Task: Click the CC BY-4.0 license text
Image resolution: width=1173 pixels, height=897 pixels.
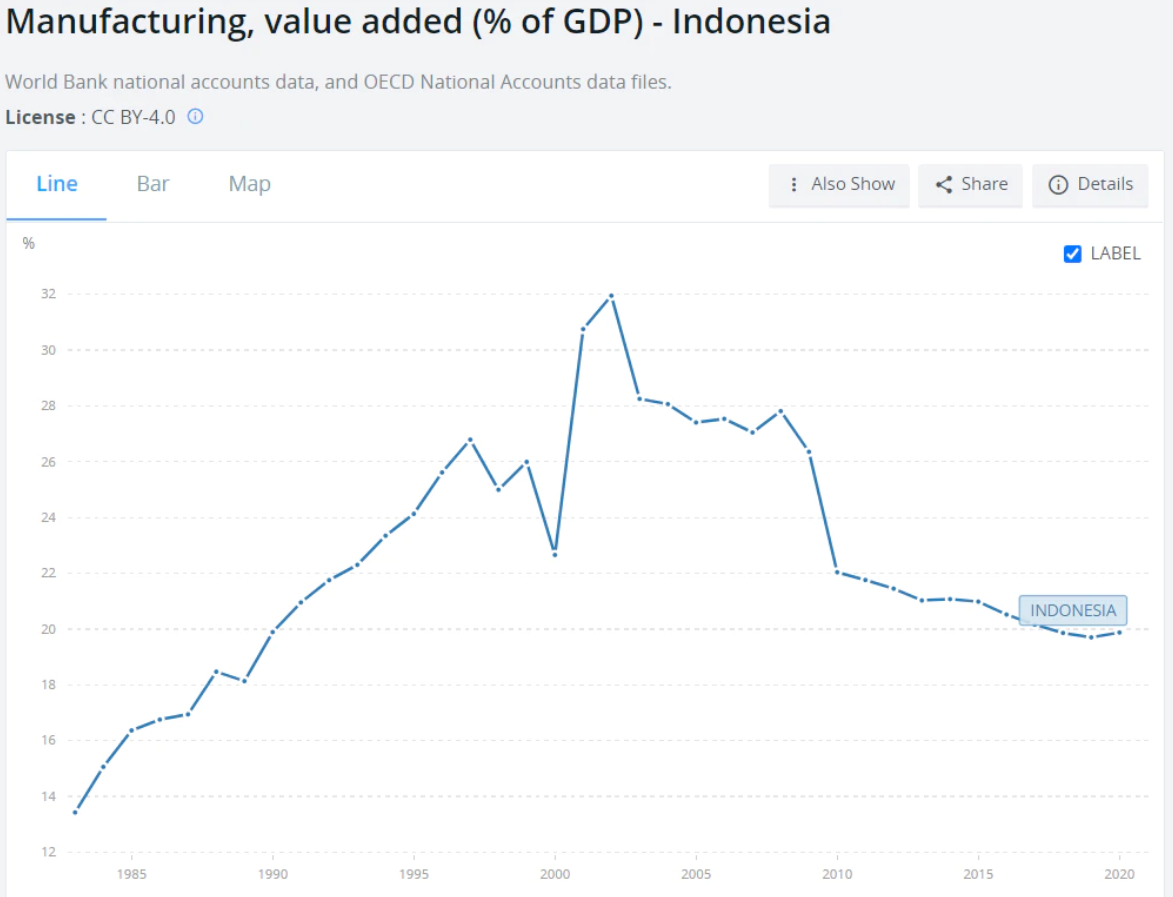Action: (133, 117)
